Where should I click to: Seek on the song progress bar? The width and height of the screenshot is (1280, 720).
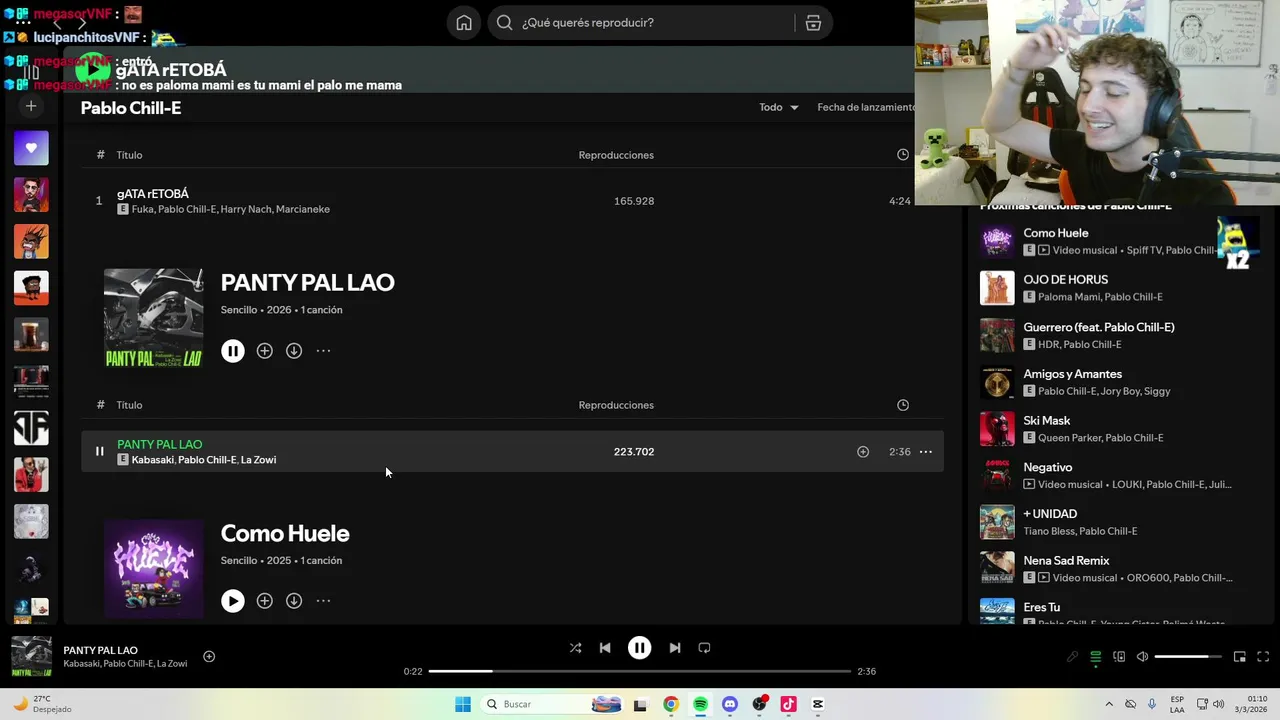tap(640, 671)
